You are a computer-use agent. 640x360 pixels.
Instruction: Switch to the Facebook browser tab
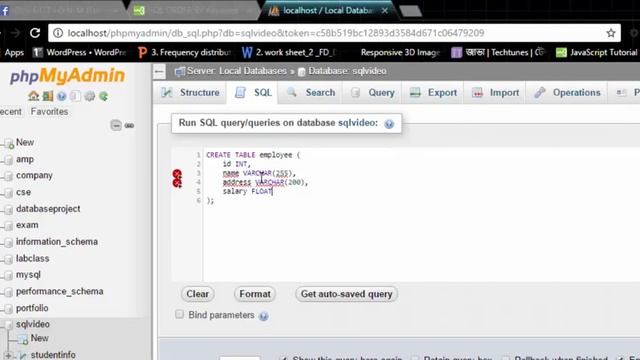pos(61,11)
